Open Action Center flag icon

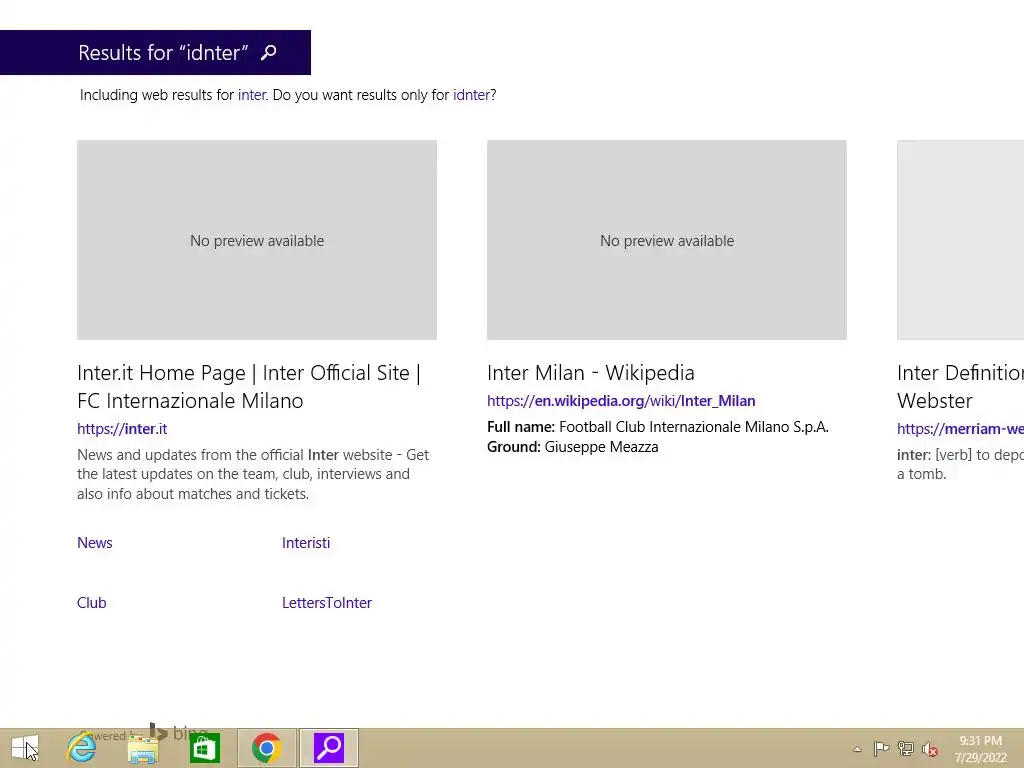[881, 748]
